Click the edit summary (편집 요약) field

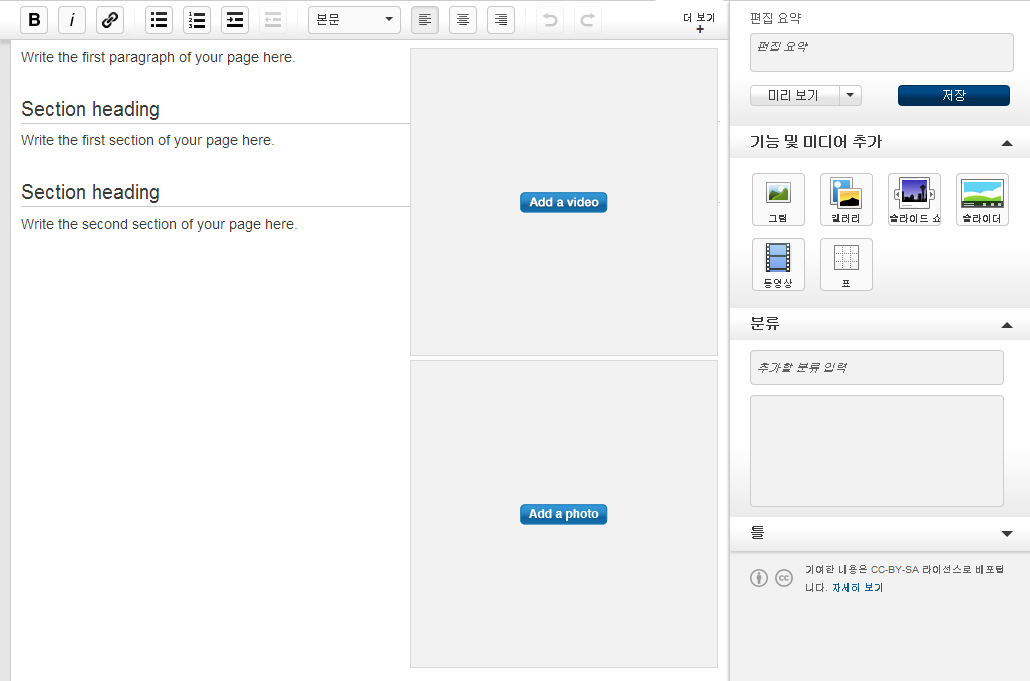[882, 53]
